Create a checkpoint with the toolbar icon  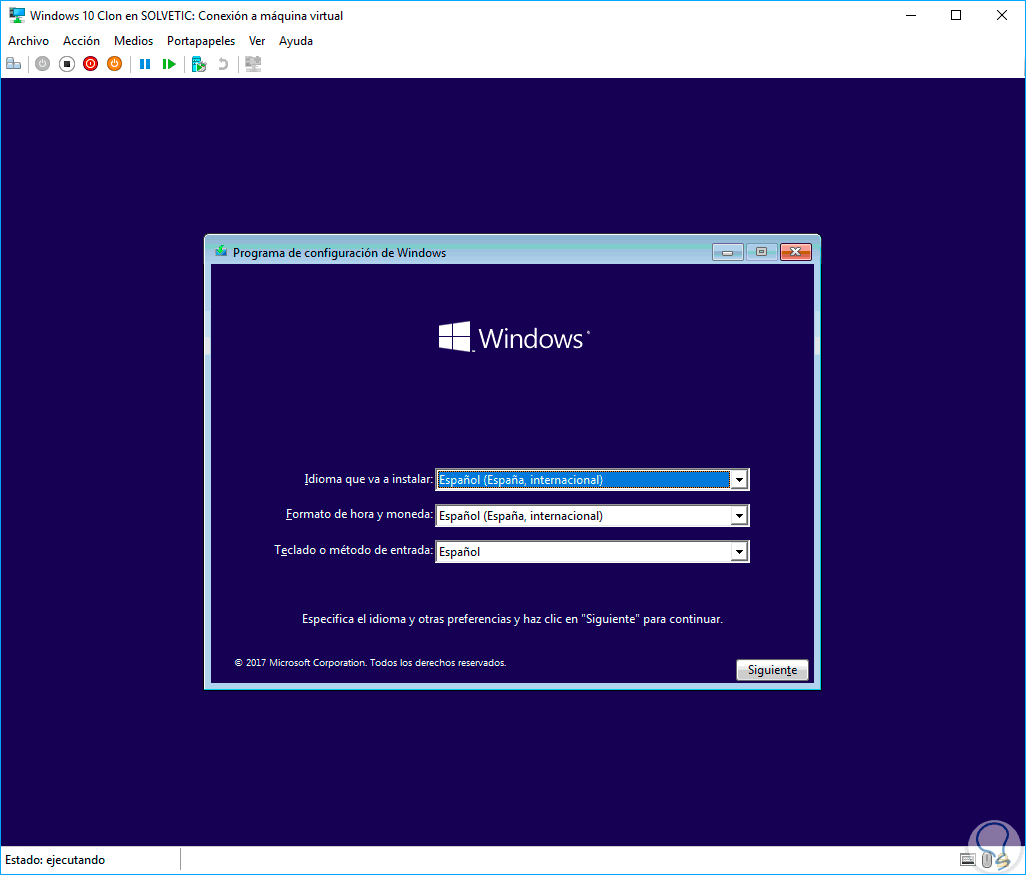pyautogui.click(x=199, y=64)
